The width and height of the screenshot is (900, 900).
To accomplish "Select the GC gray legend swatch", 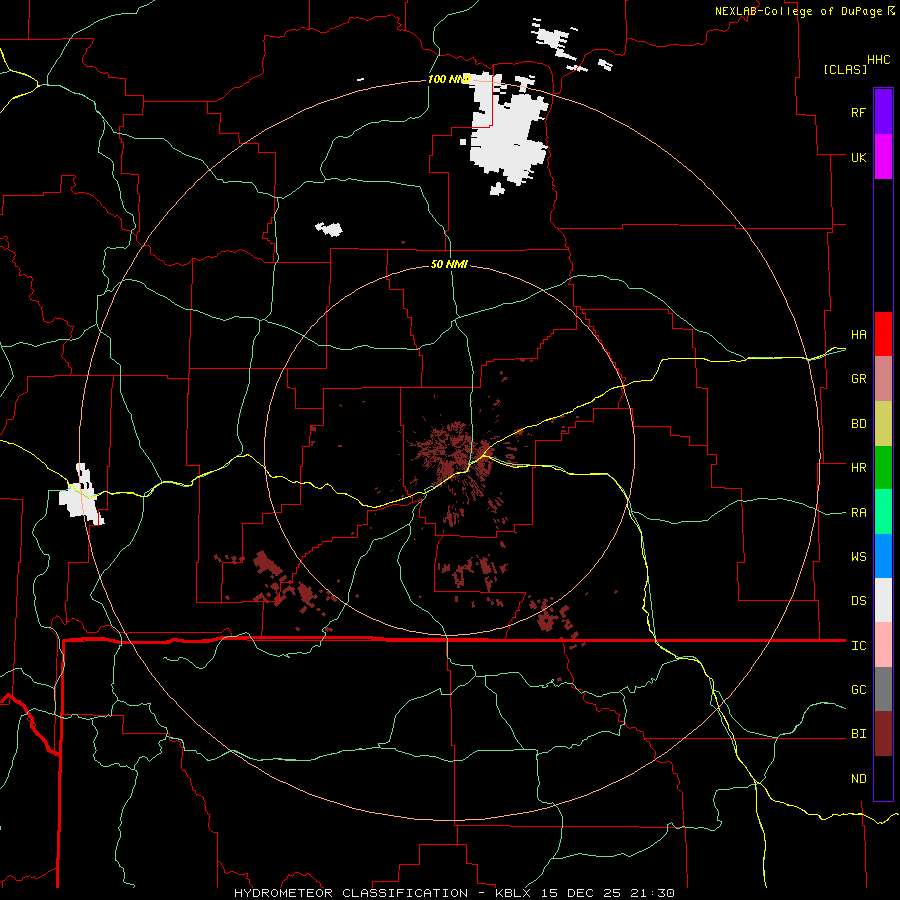I will (883, 689).
